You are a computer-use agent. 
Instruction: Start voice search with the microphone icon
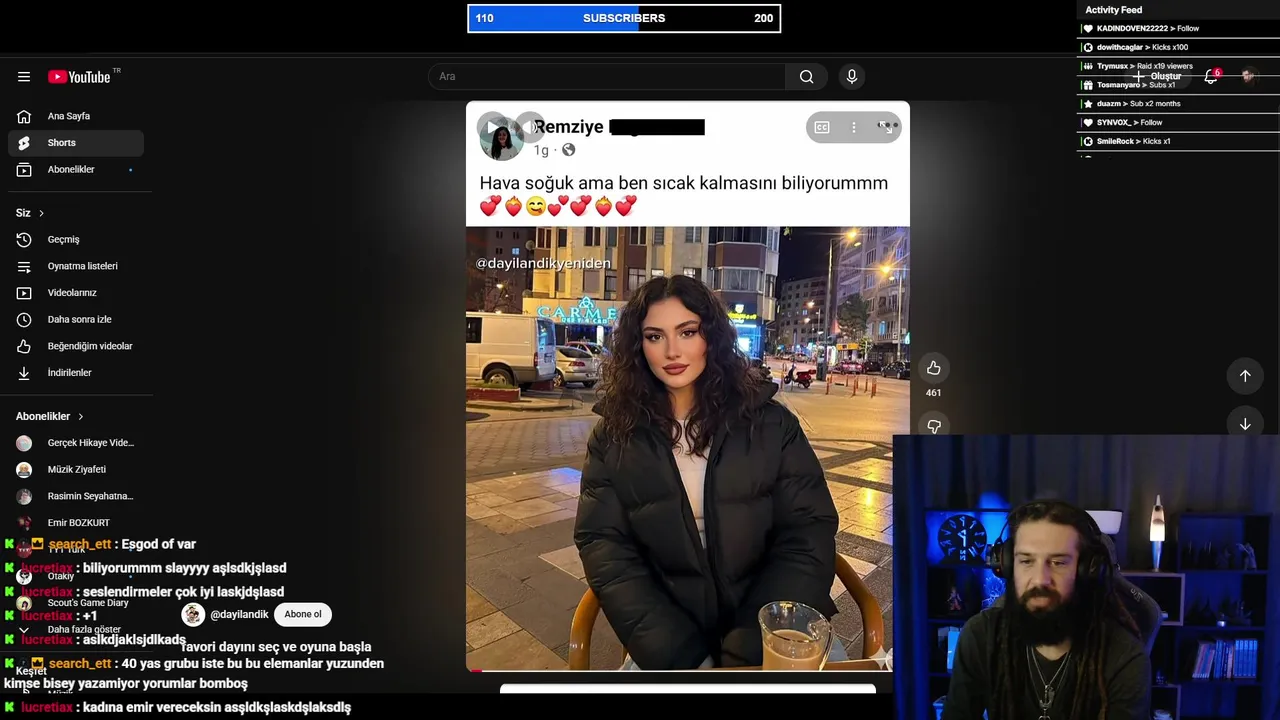tap(852, 77)
